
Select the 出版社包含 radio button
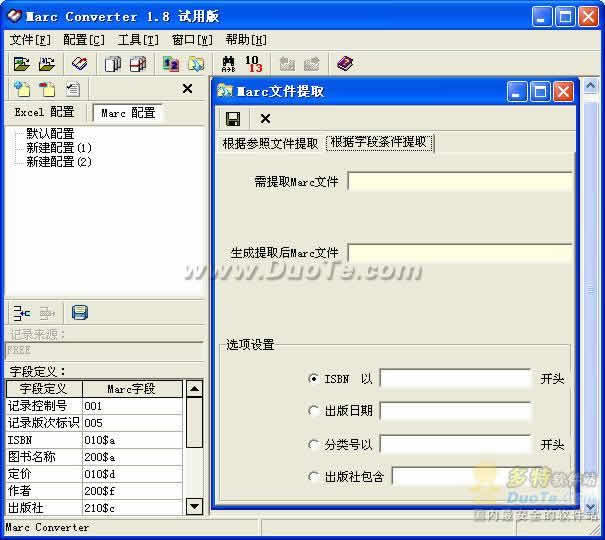313,477
